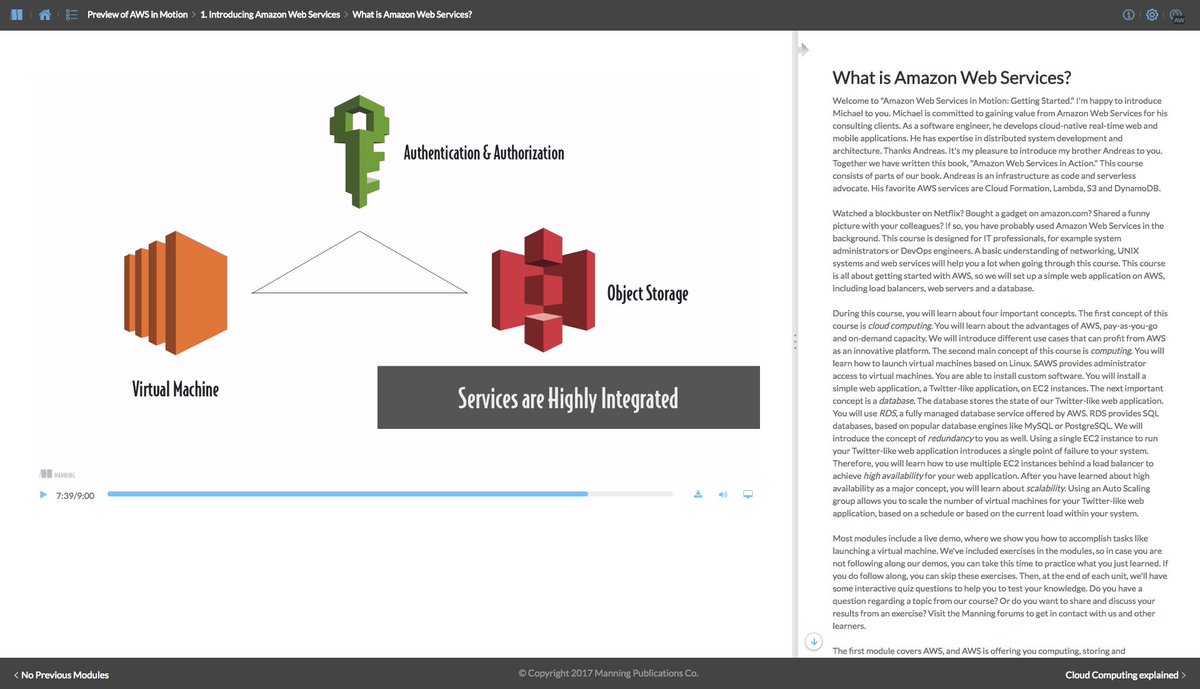Image resolution: width=1200 pixels, height=689 pixels.
Task: Click 'Services are Highly Integrated' banner
Action: (x=568, y=398)
